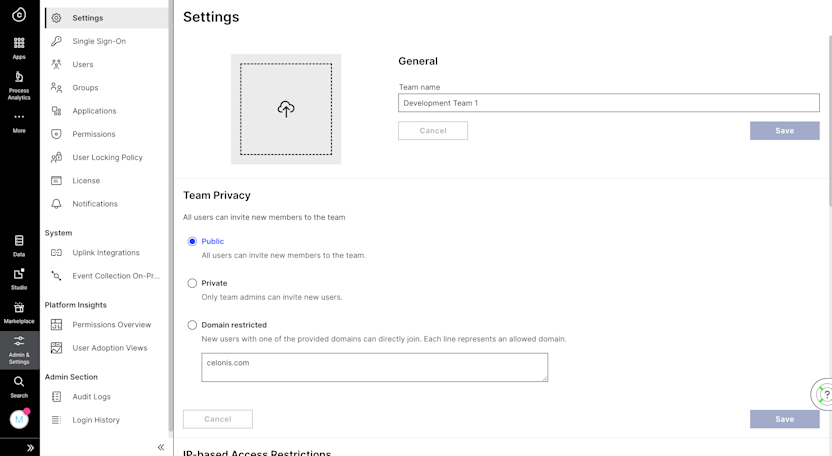The image size is (832, 456).
Task: Click the Event Collection On-Pr... icon
Action: [x=56, y=276]
